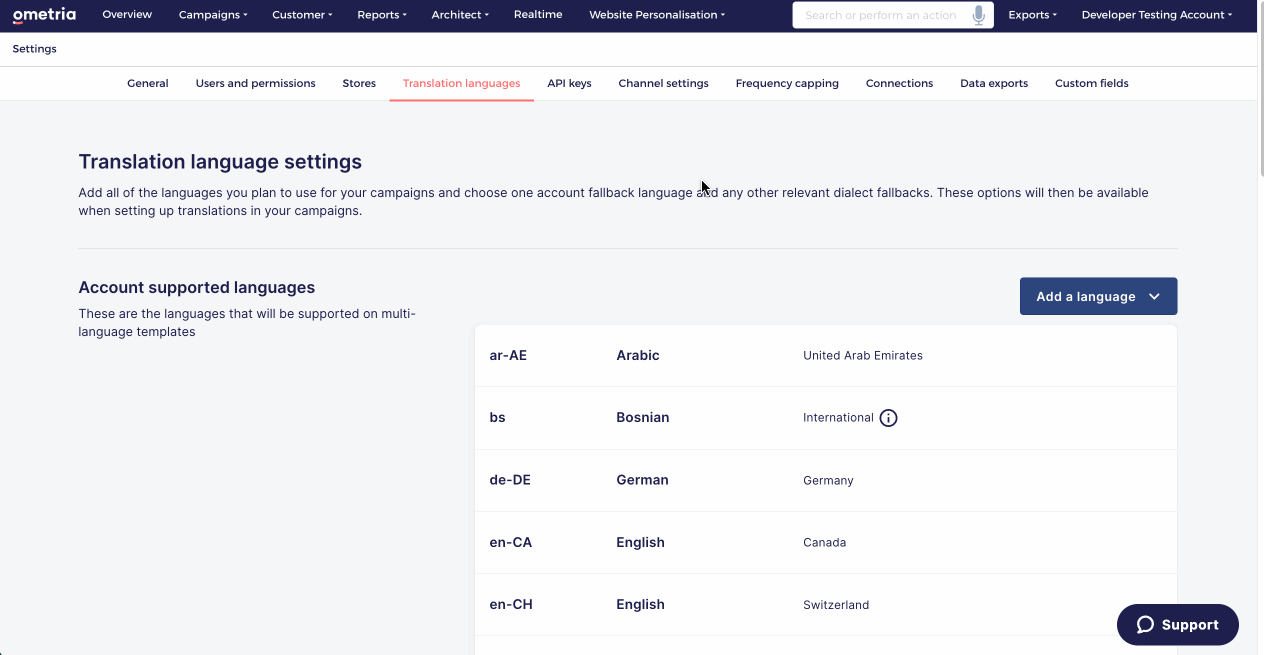Viewport: 1264px width, 655px height.
Task: Select the bs language code
Action: click(497, 418)
